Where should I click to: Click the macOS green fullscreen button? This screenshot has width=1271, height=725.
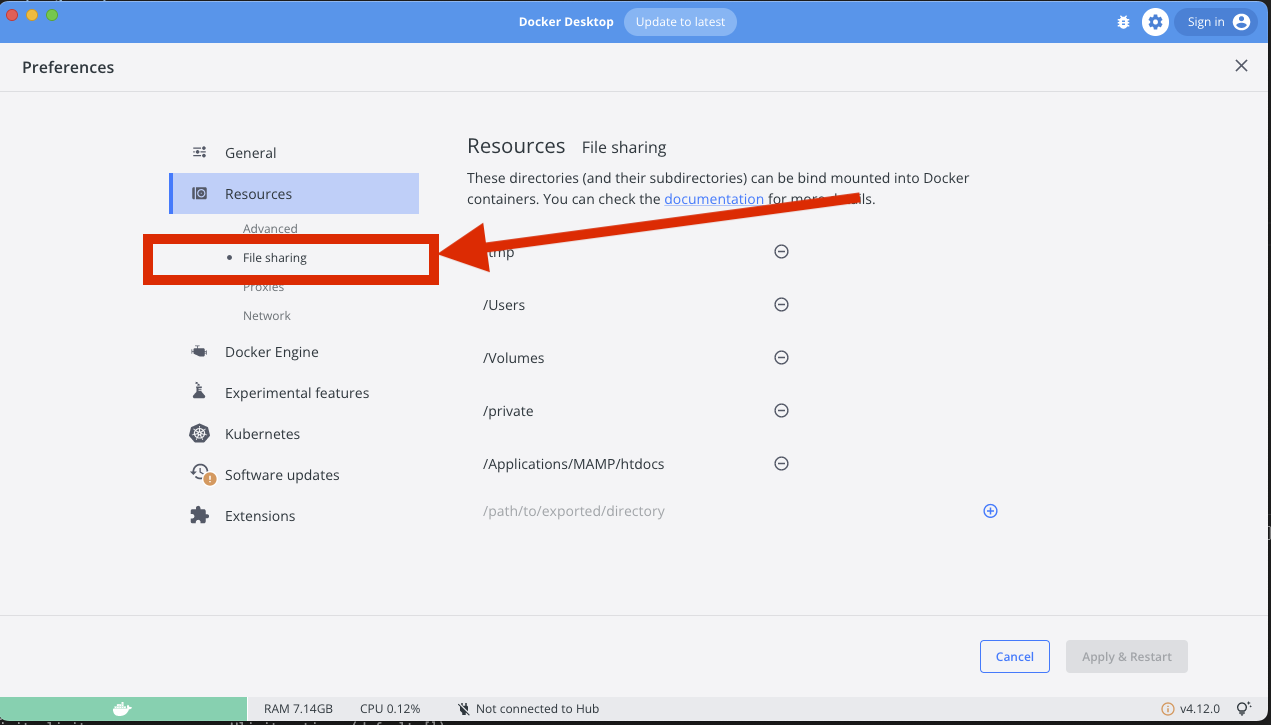pos(52,15)
